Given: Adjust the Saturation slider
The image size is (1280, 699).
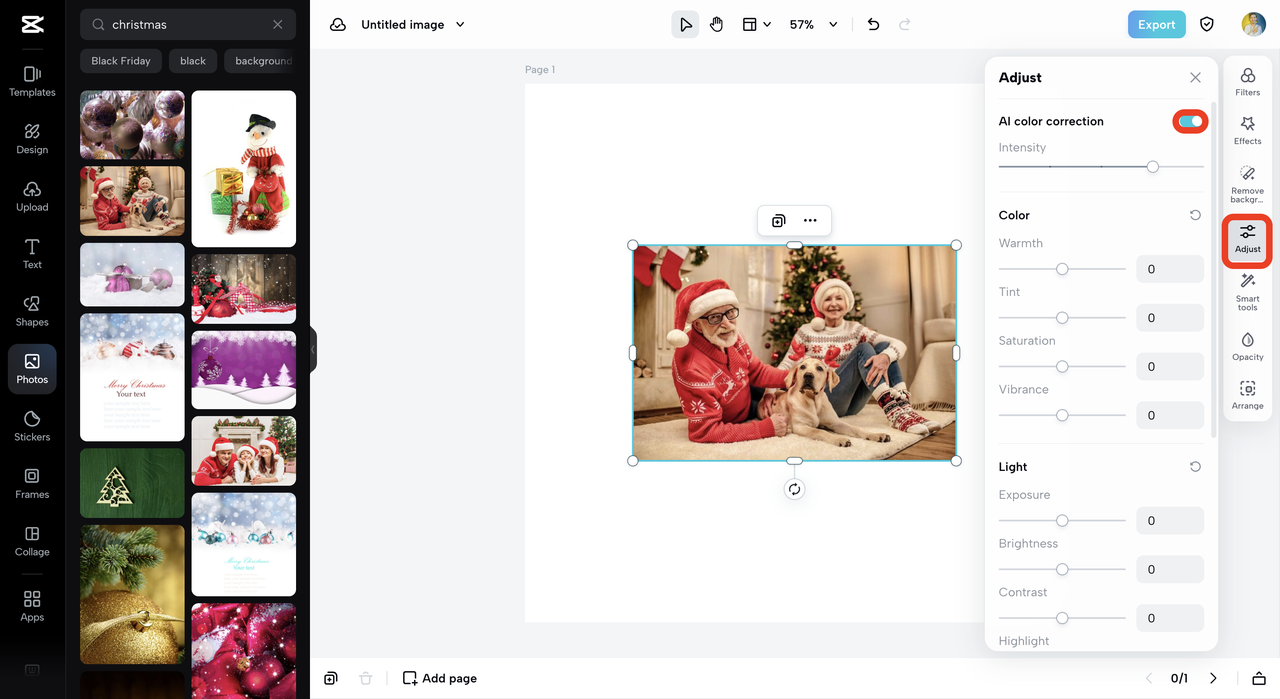Looking at the screenshot, I should click(1062, 366).
